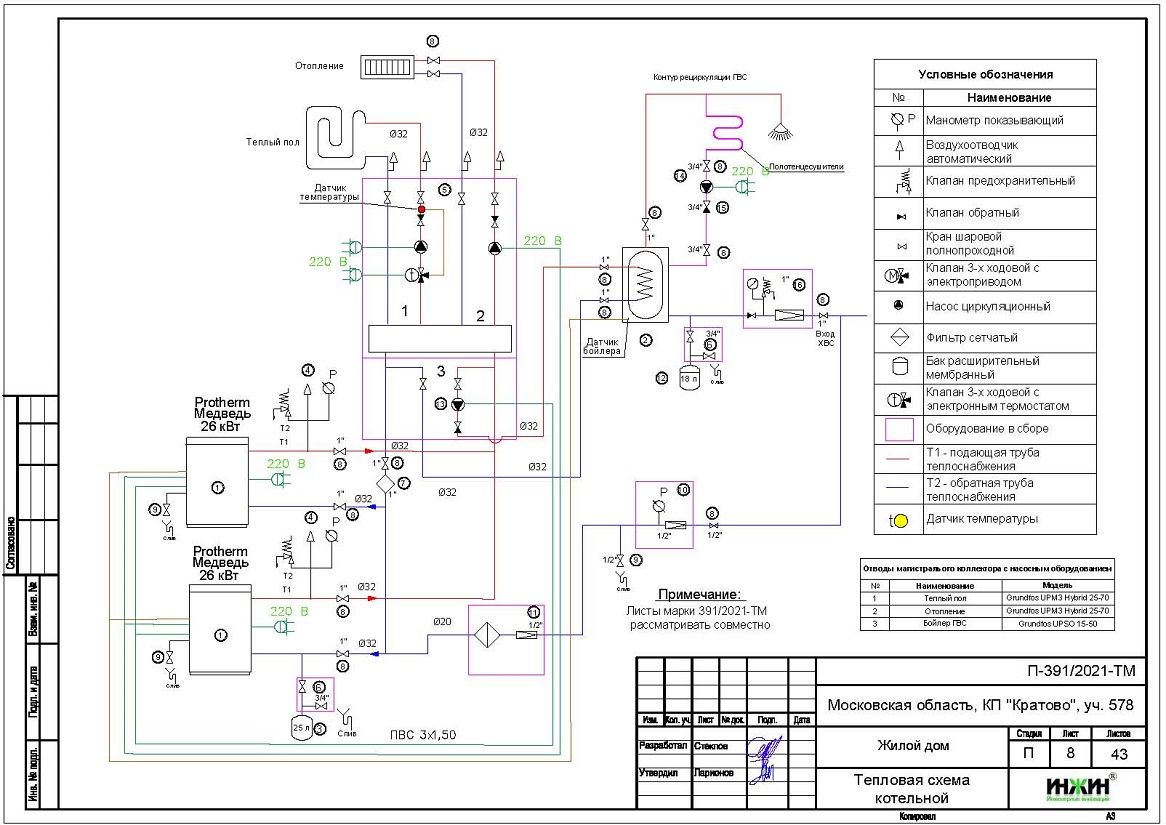Click the safety valve symbol in legend
Screen dimensions: 1166x825
tap(898, 182)
